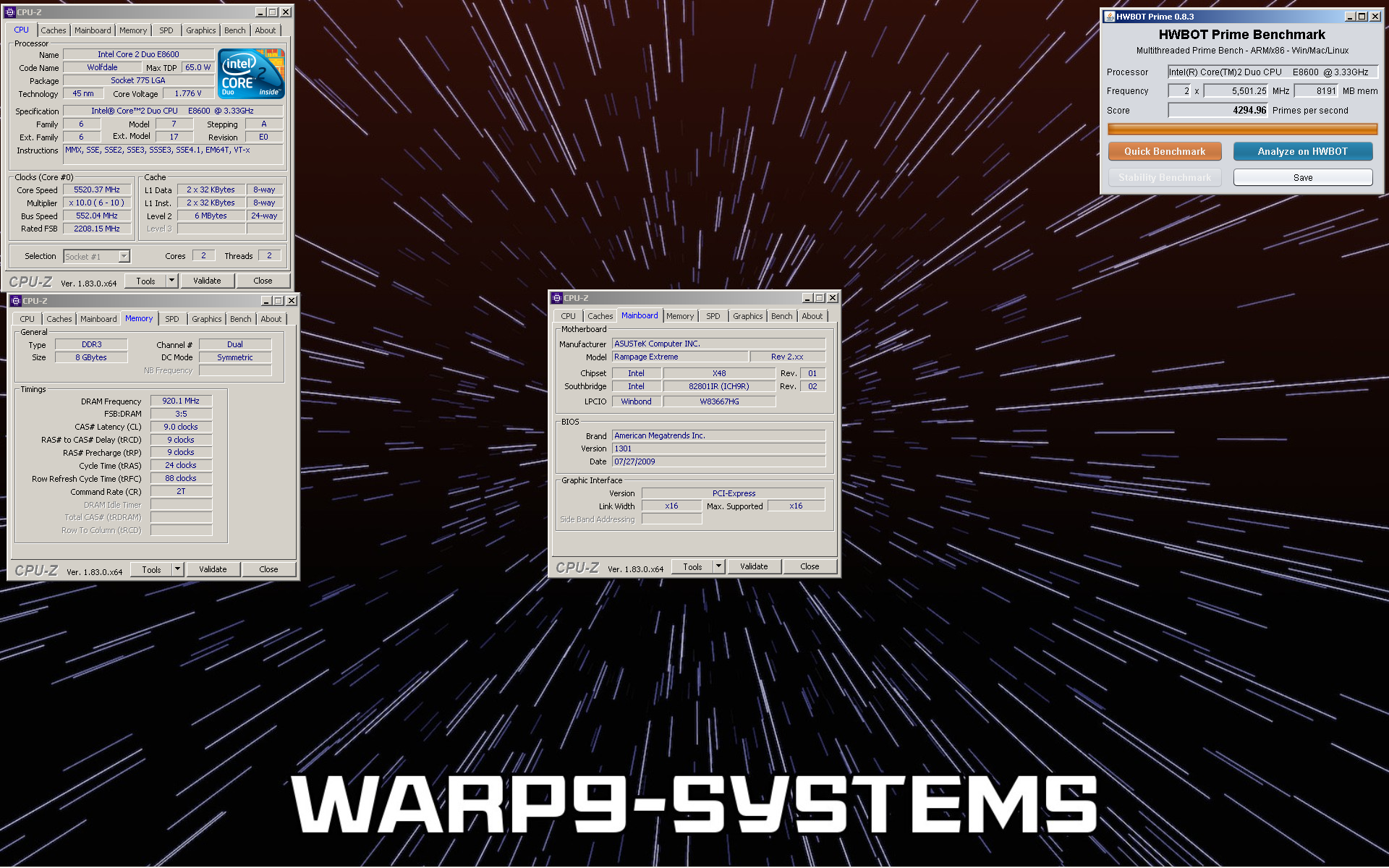The width and height of the screenshot is (1389, 868).
Task: Click the Intel Core 2 Duo logo
Action: click(x=251, y=74)
